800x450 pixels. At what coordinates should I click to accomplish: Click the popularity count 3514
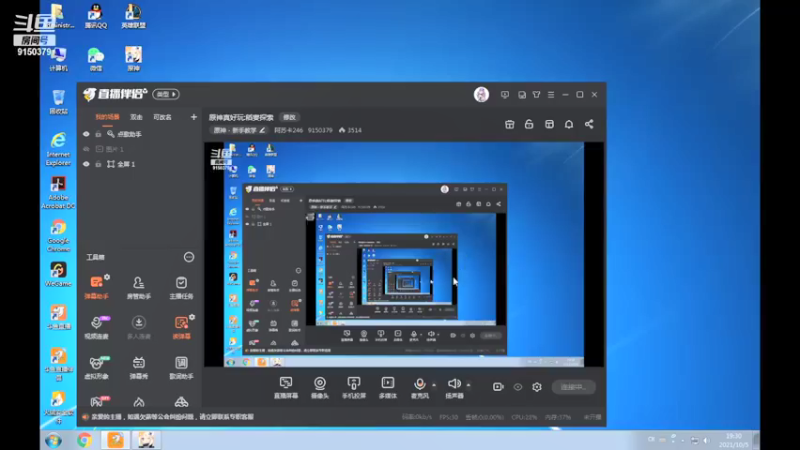click(350, 130)
